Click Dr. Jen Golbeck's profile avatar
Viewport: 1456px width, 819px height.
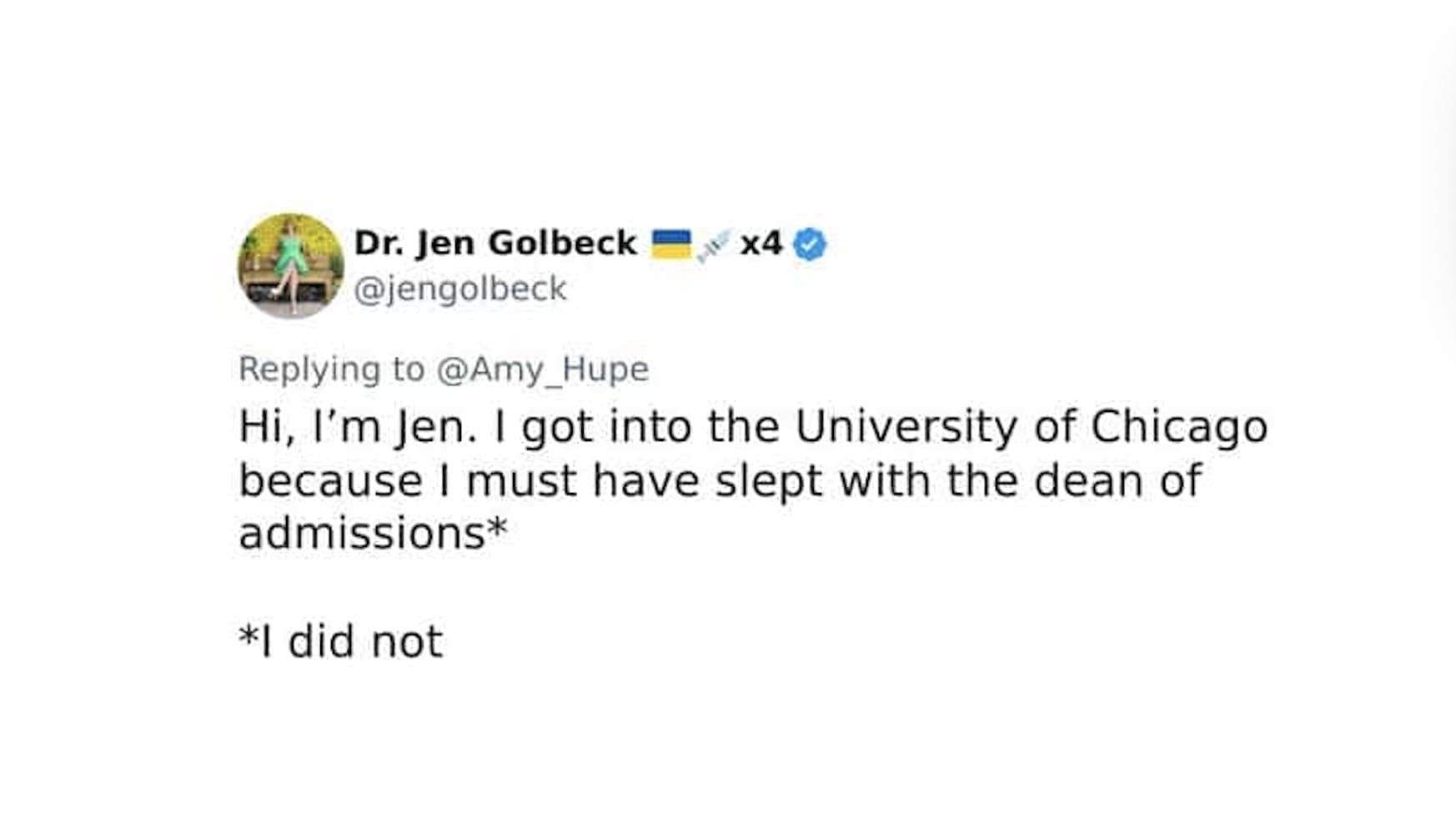(290, 266)
